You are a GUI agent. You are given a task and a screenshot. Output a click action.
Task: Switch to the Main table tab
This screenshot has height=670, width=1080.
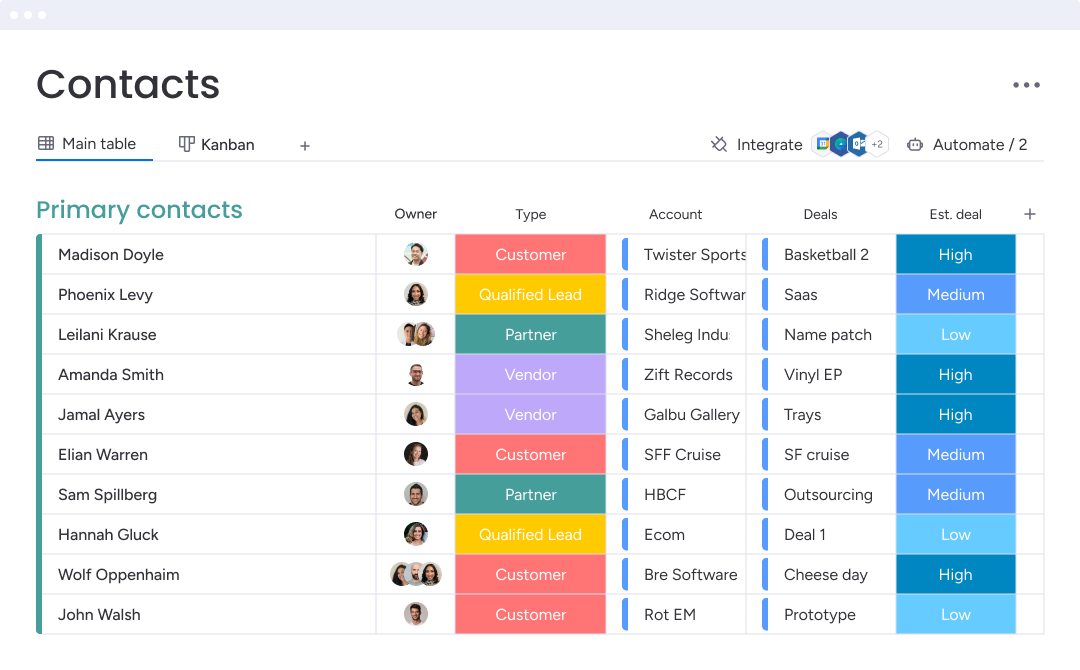pos(94,143)
